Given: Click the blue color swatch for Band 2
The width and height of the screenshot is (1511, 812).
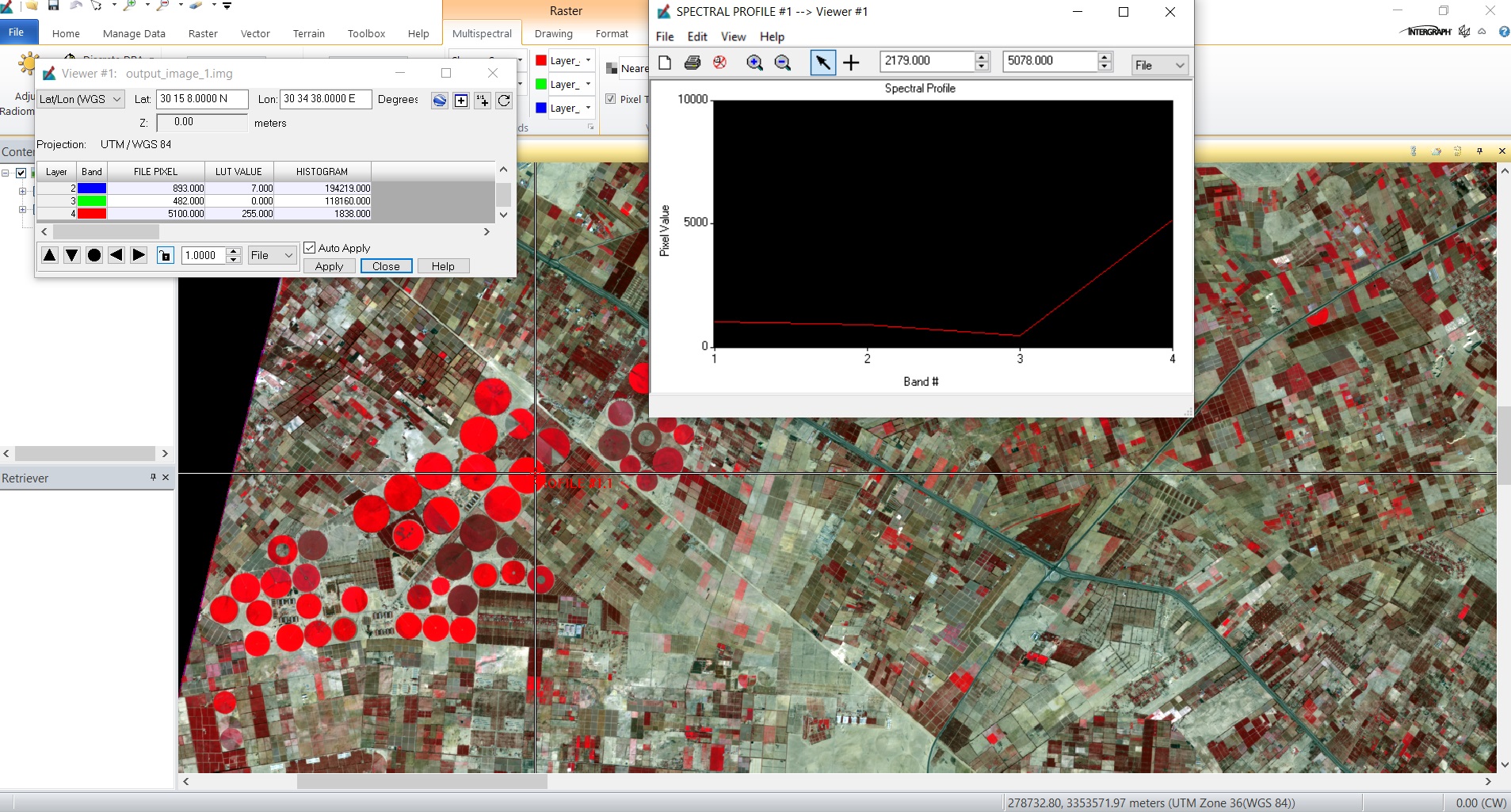Looking at the screenshot, I should (x=93, y=188).
